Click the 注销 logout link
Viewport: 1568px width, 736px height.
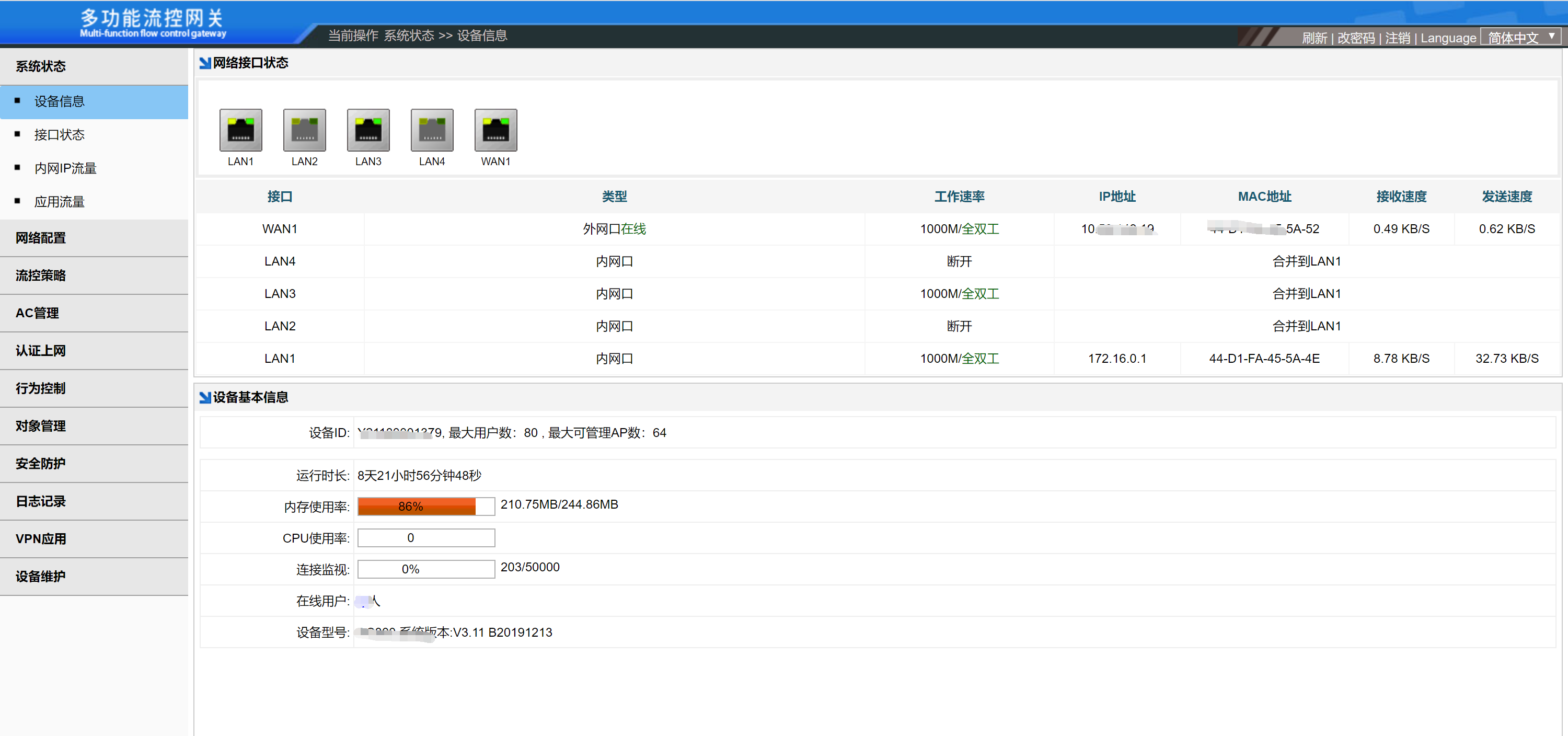pos(1397,38)
